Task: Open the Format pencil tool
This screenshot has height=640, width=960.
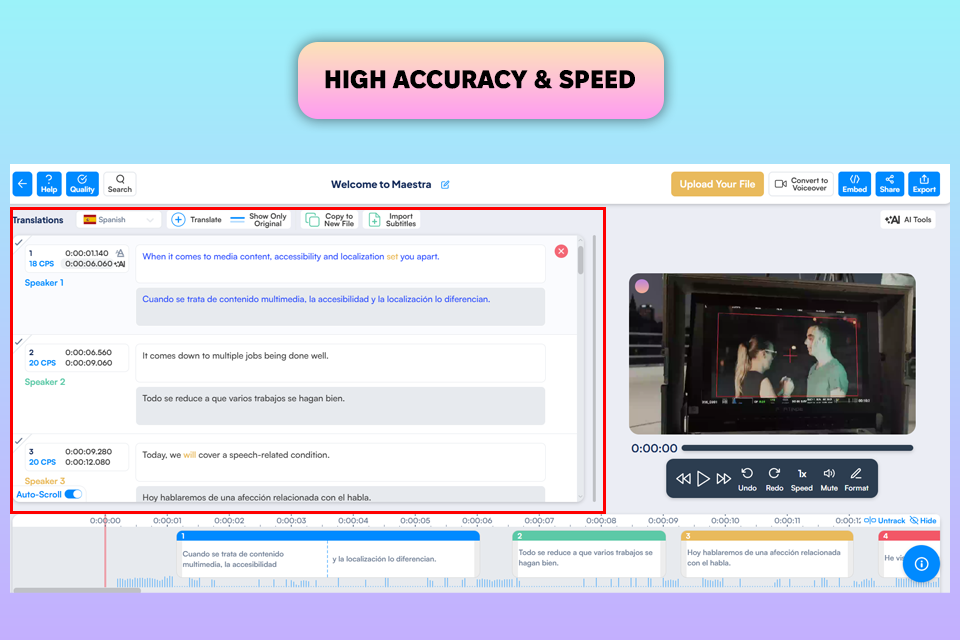Action: [856, 479]
